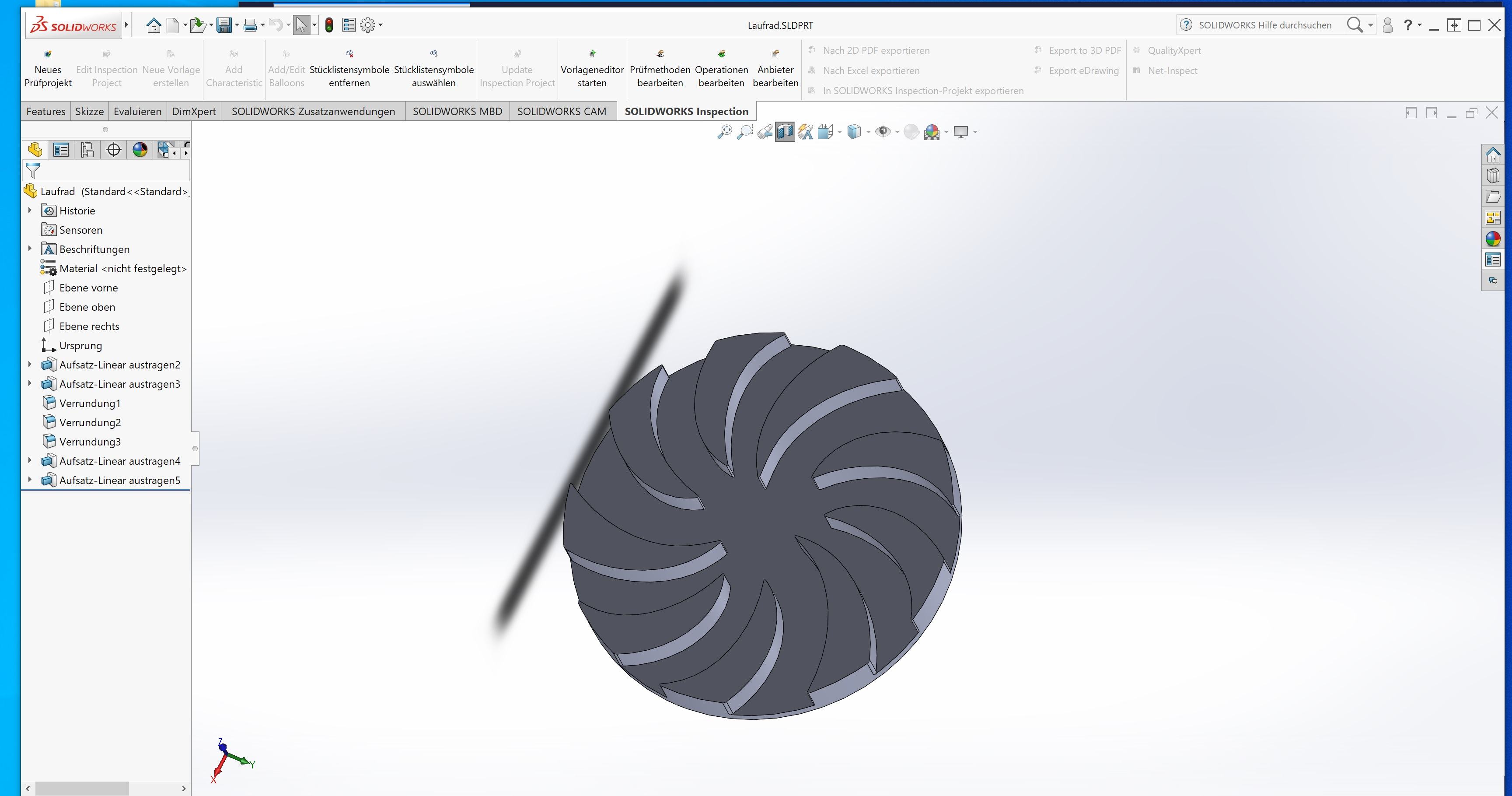Switch to the Skizze tab
Viewport: 1512px width, 796px height.
(89, 112)
